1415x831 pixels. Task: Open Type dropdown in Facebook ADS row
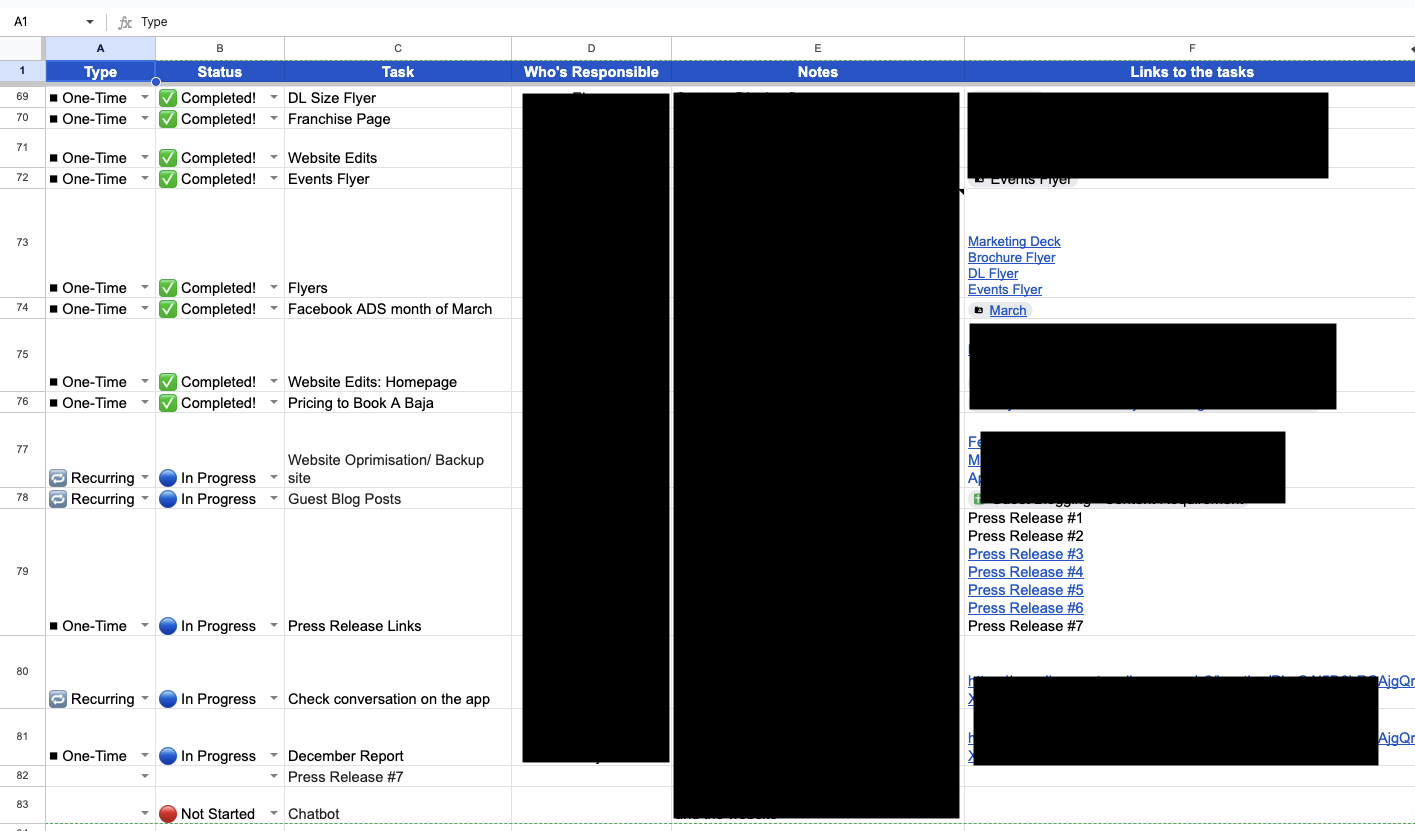click(145, 309)
